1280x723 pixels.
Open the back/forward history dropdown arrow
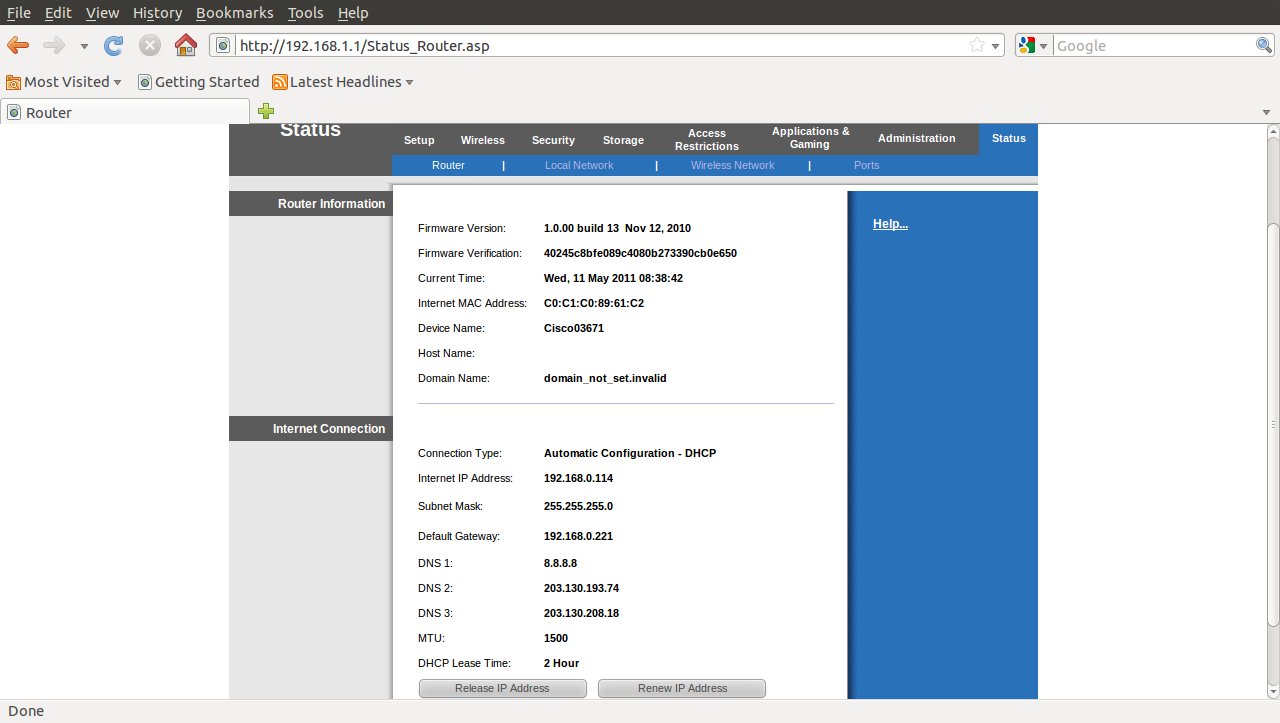pos(84,46)
